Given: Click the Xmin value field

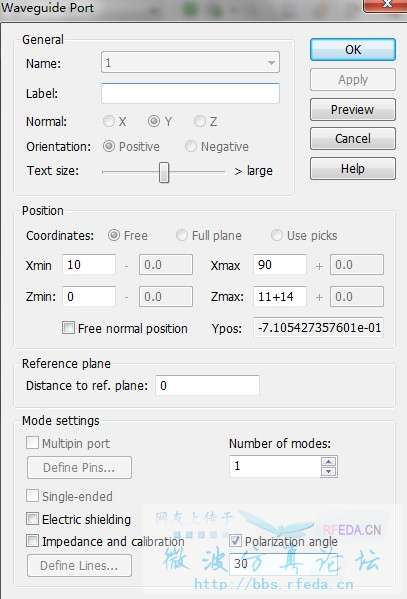Looking at the screenshot, I should (x=89, y=265).
